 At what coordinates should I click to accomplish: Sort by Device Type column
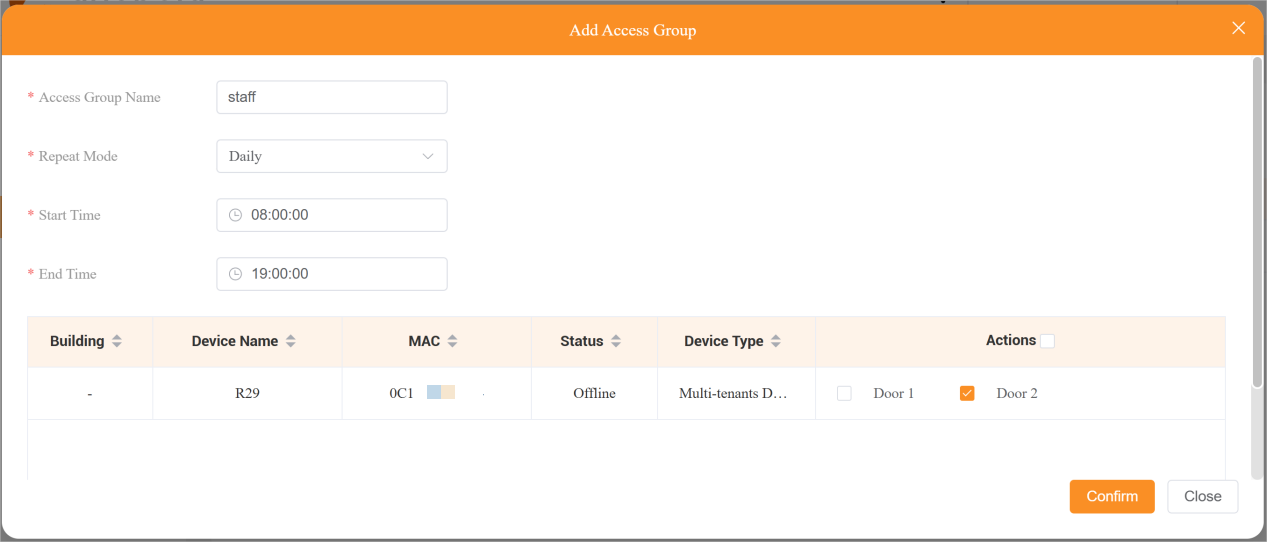click(776, 341)
